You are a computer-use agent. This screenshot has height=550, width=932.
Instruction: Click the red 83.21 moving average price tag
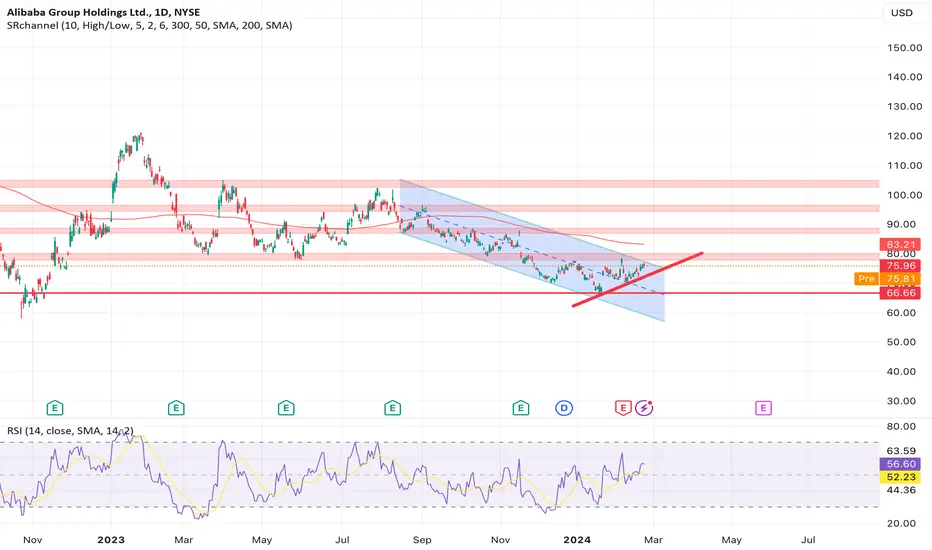click(900, 244)
